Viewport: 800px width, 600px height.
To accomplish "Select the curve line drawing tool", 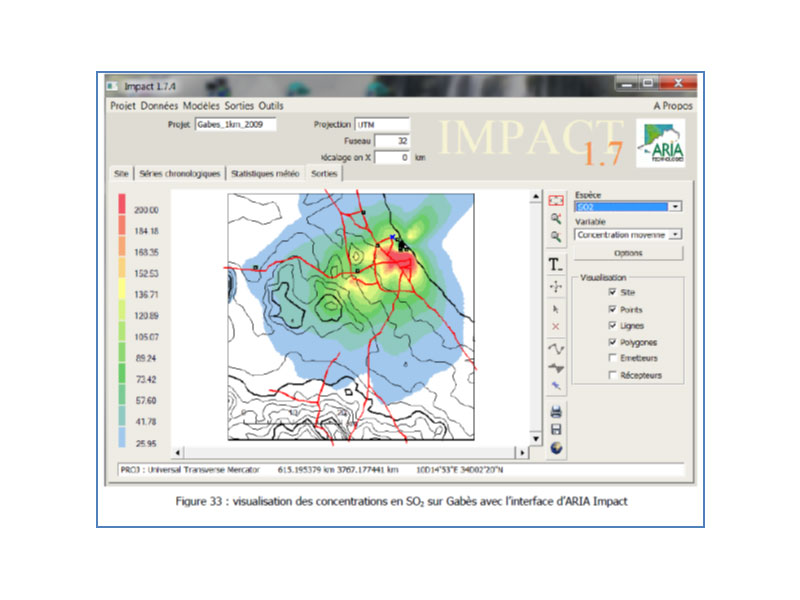I will (x=556, y=349).
